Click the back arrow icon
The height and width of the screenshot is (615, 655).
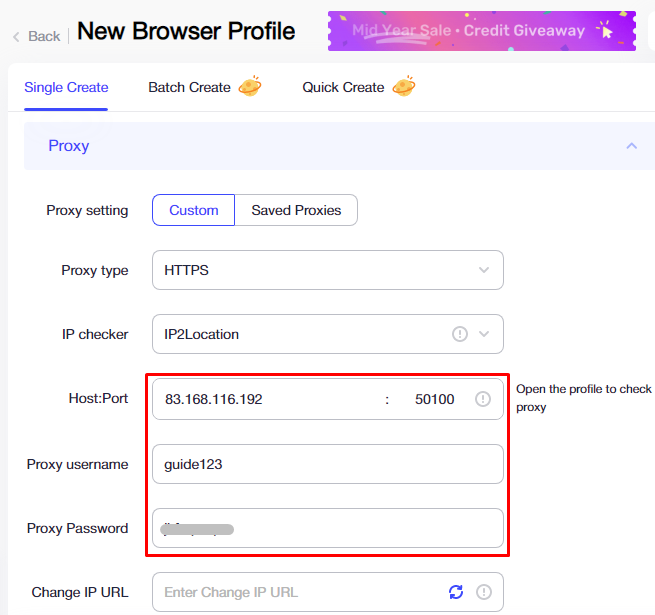(16, 37)
